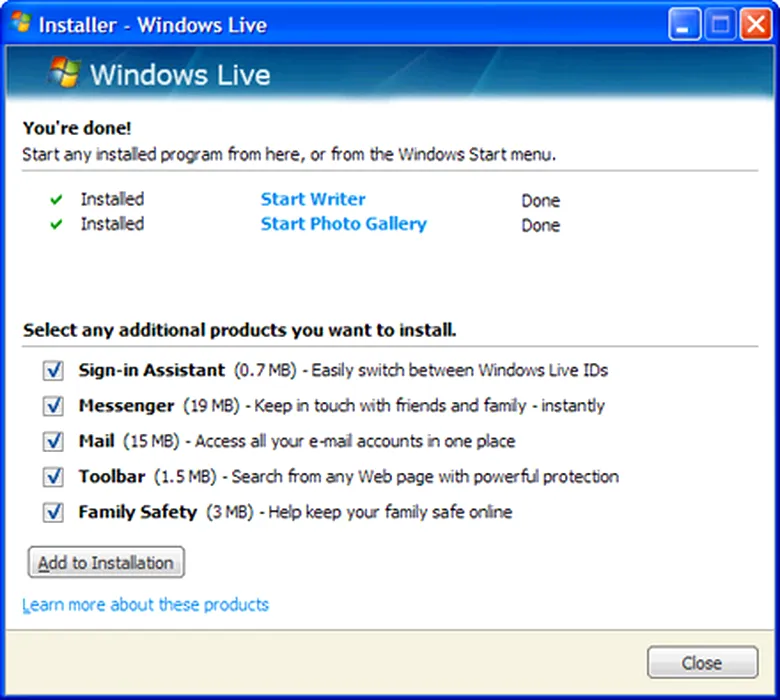Click green checkmark beside Start Photo Gallery row

[x=56, y=224]
